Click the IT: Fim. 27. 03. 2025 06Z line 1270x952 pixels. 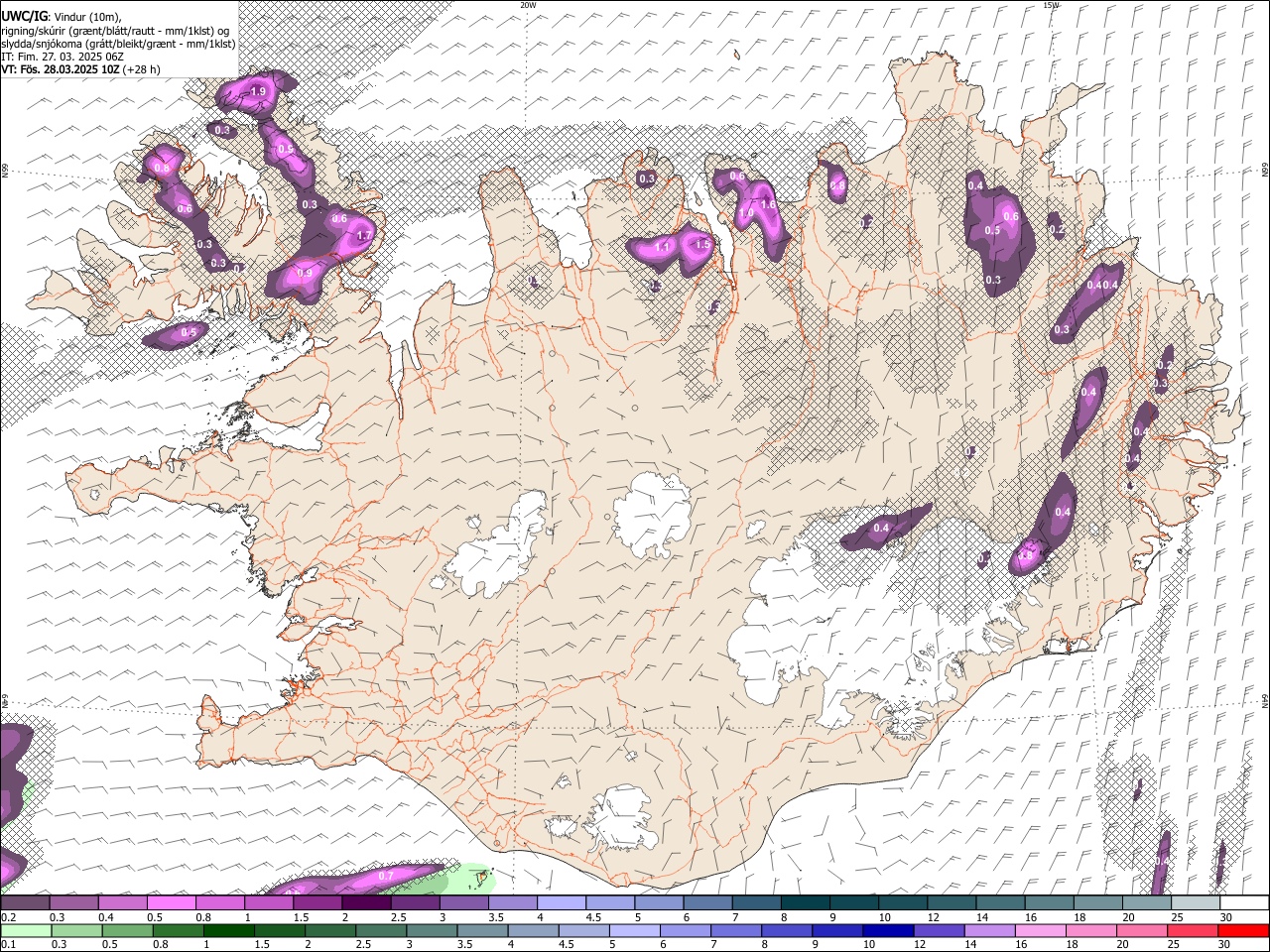(x=63, y=57)
